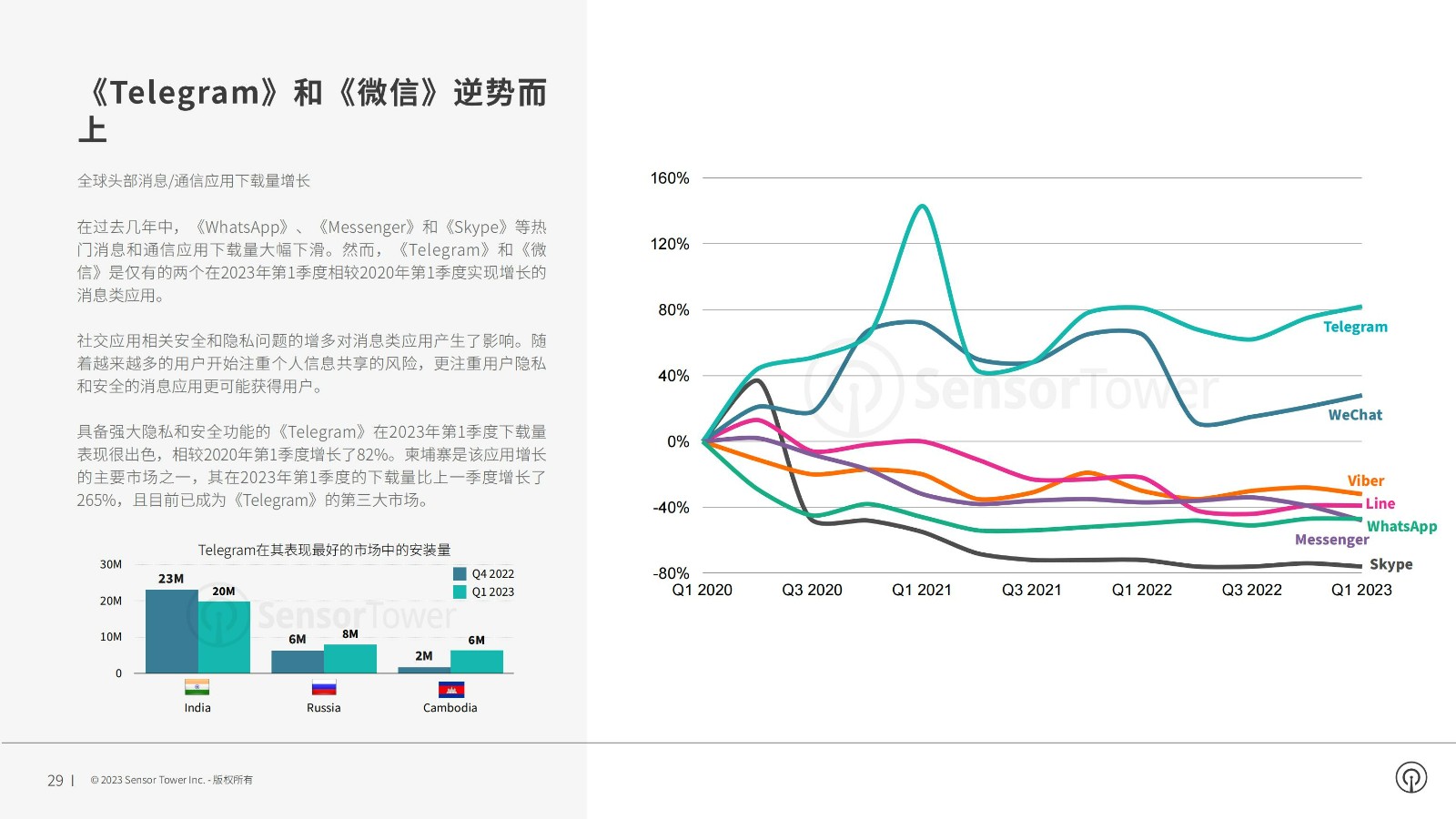Click the India country label
Image resolution: width=1456 pixels, height=819 pixels.
[x=197, y=708]
